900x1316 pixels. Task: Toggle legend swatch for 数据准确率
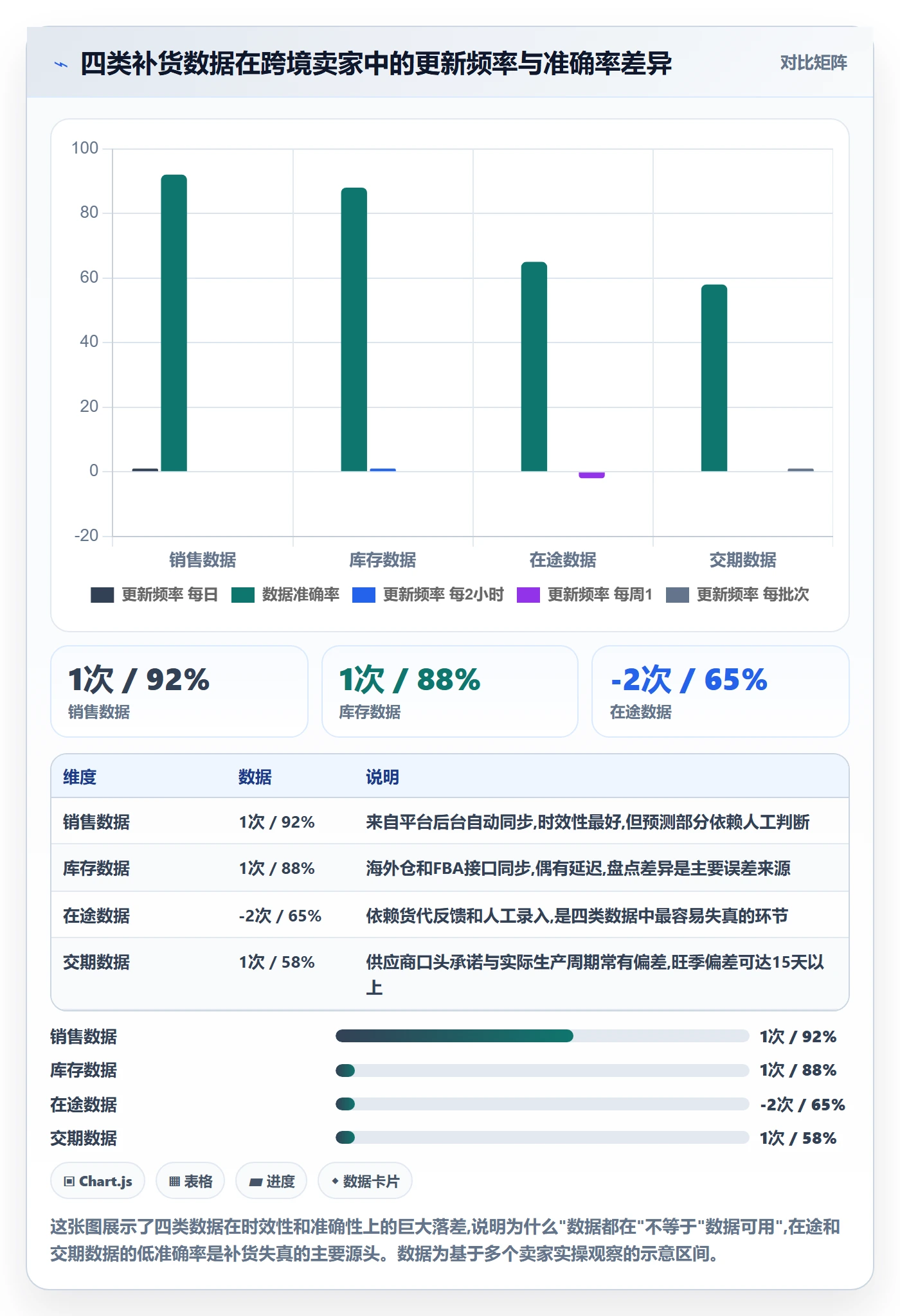(243, 594)
